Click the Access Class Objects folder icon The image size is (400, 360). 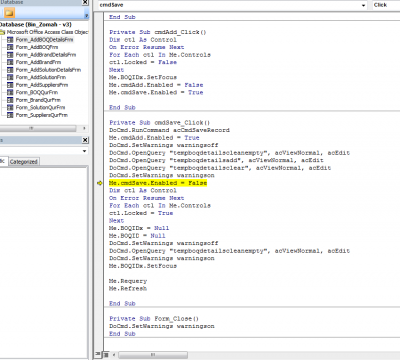click(3, 32)
